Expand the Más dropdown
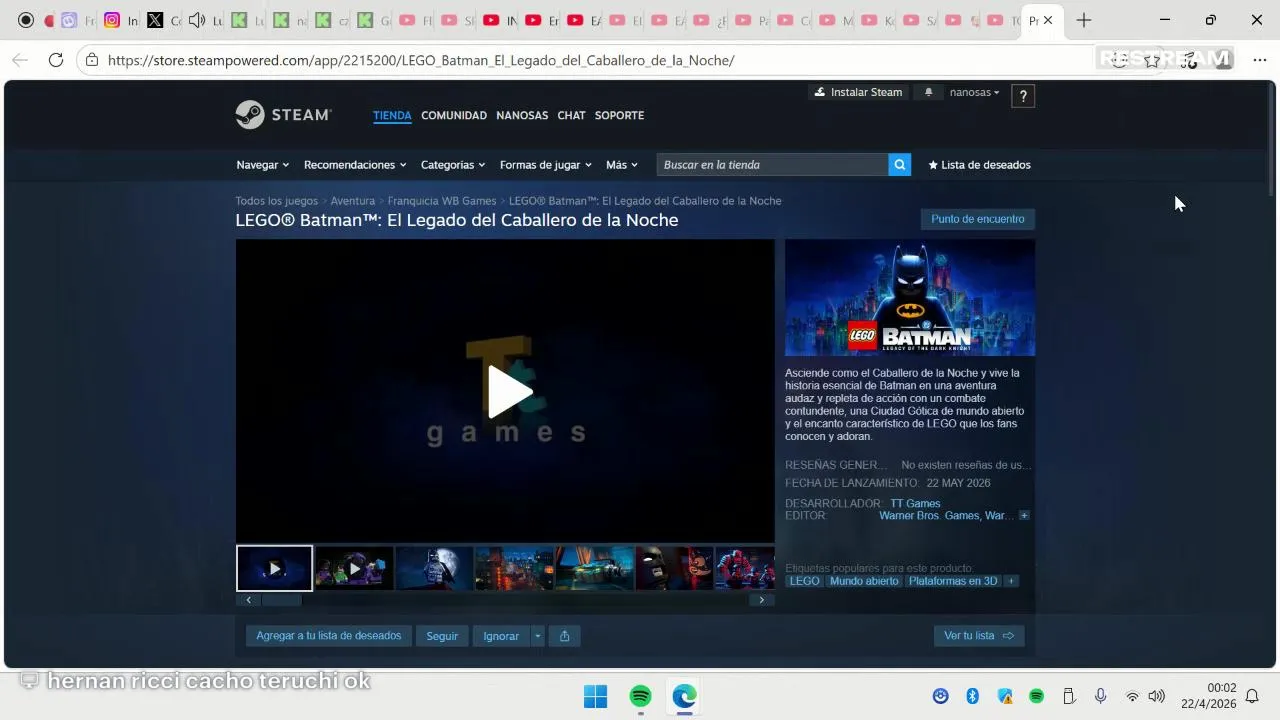Image resolution: width=1280 pixels, height=720 pixels. pyautogui.click(x=621, y=165)
